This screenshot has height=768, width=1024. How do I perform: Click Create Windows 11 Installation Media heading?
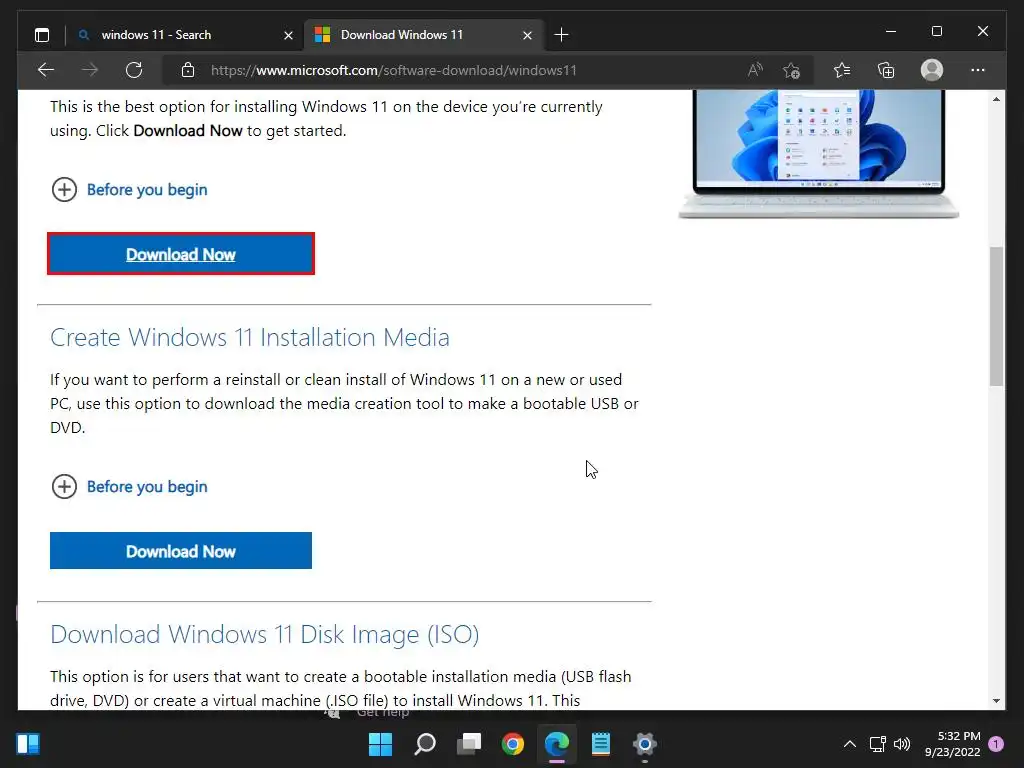[x=249, y=337]
